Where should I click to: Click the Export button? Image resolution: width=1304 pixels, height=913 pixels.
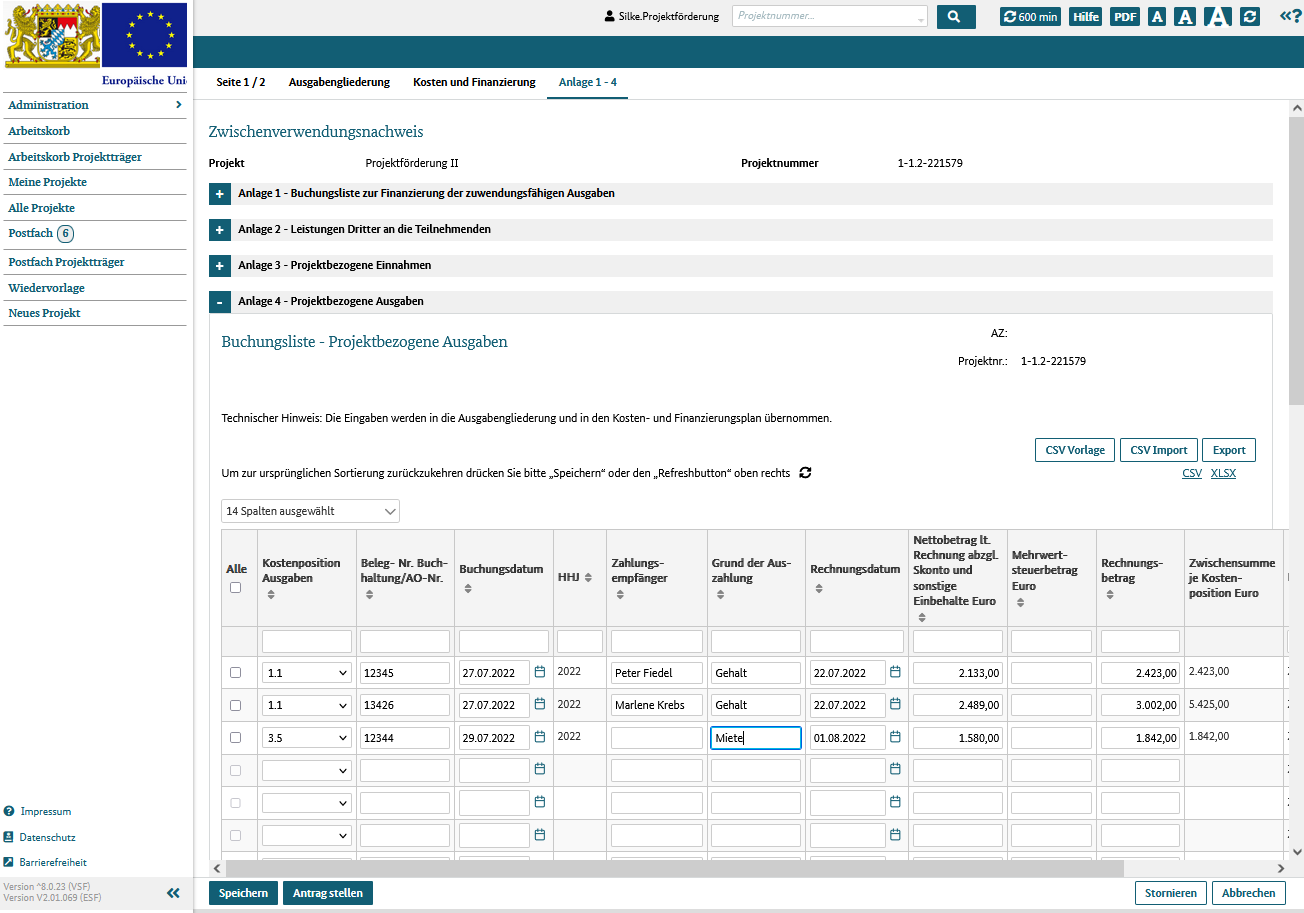(x=1229, y=450)
